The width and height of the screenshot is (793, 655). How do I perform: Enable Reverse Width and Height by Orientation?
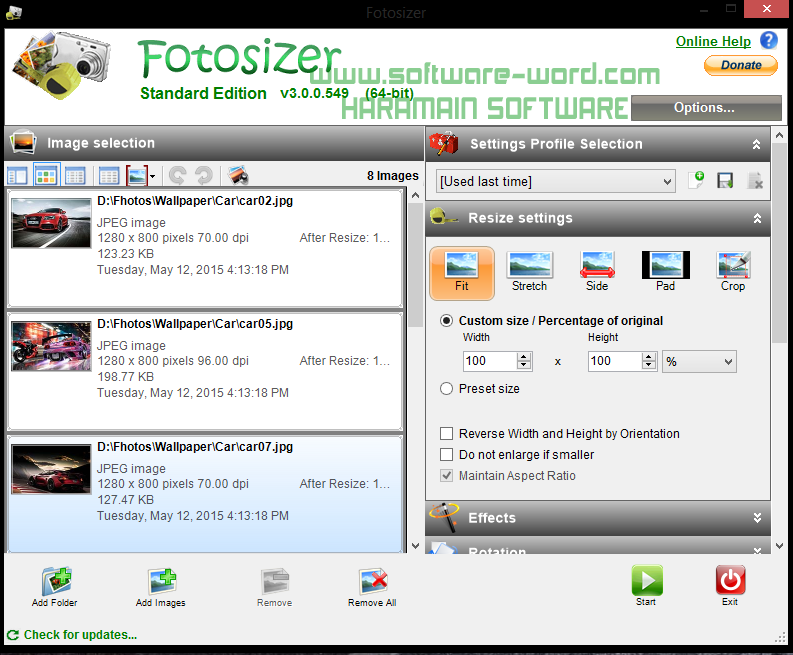point(447,433)
